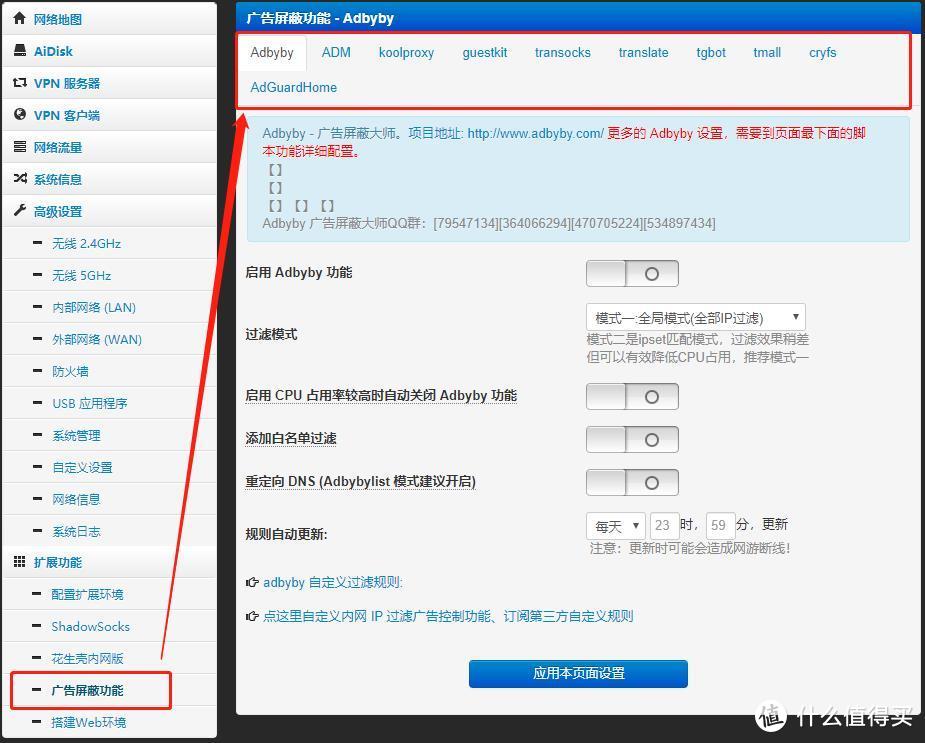
Task: Open 花生壳内网版 page
Action: pos(87,658)
